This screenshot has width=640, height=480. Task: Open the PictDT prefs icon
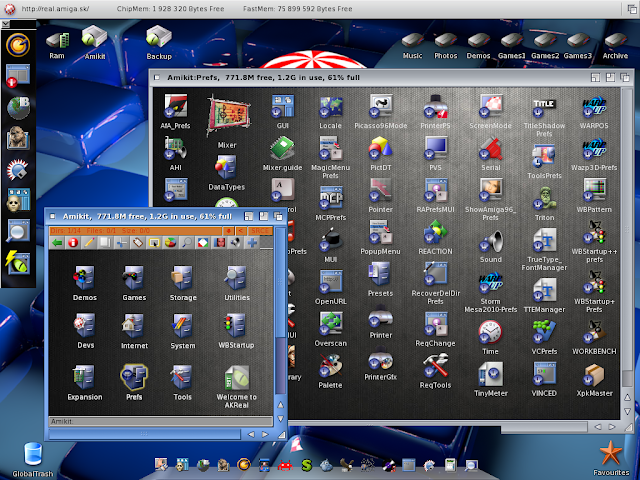(380, 148)
